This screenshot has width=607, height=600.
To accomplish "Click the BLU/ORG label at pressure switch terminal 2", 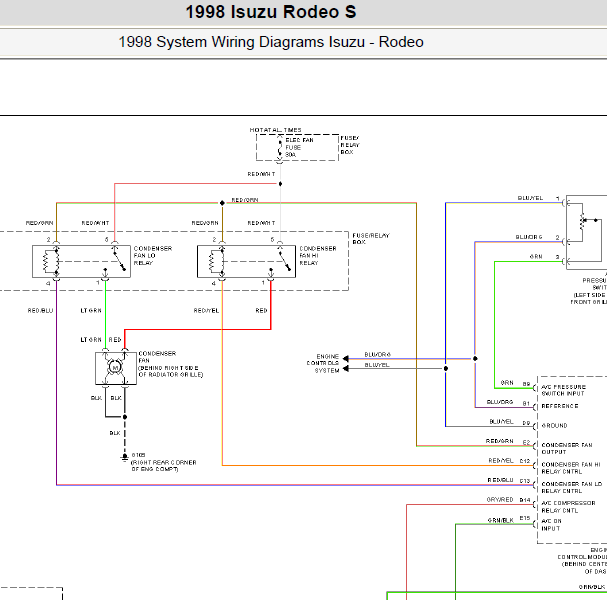I will (529, 237).
